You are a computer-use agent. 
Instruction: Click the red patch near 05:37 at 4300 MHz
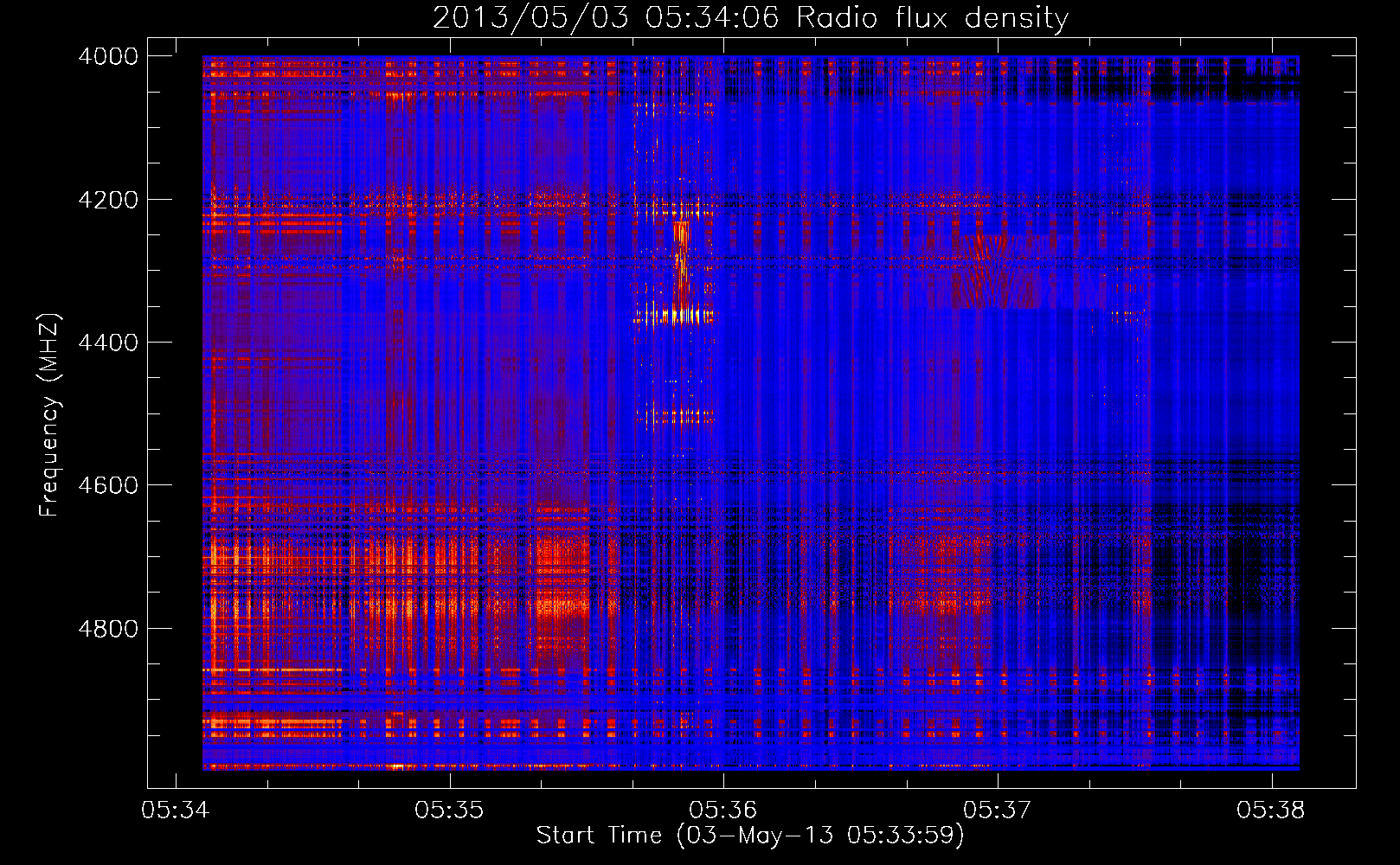995,272
